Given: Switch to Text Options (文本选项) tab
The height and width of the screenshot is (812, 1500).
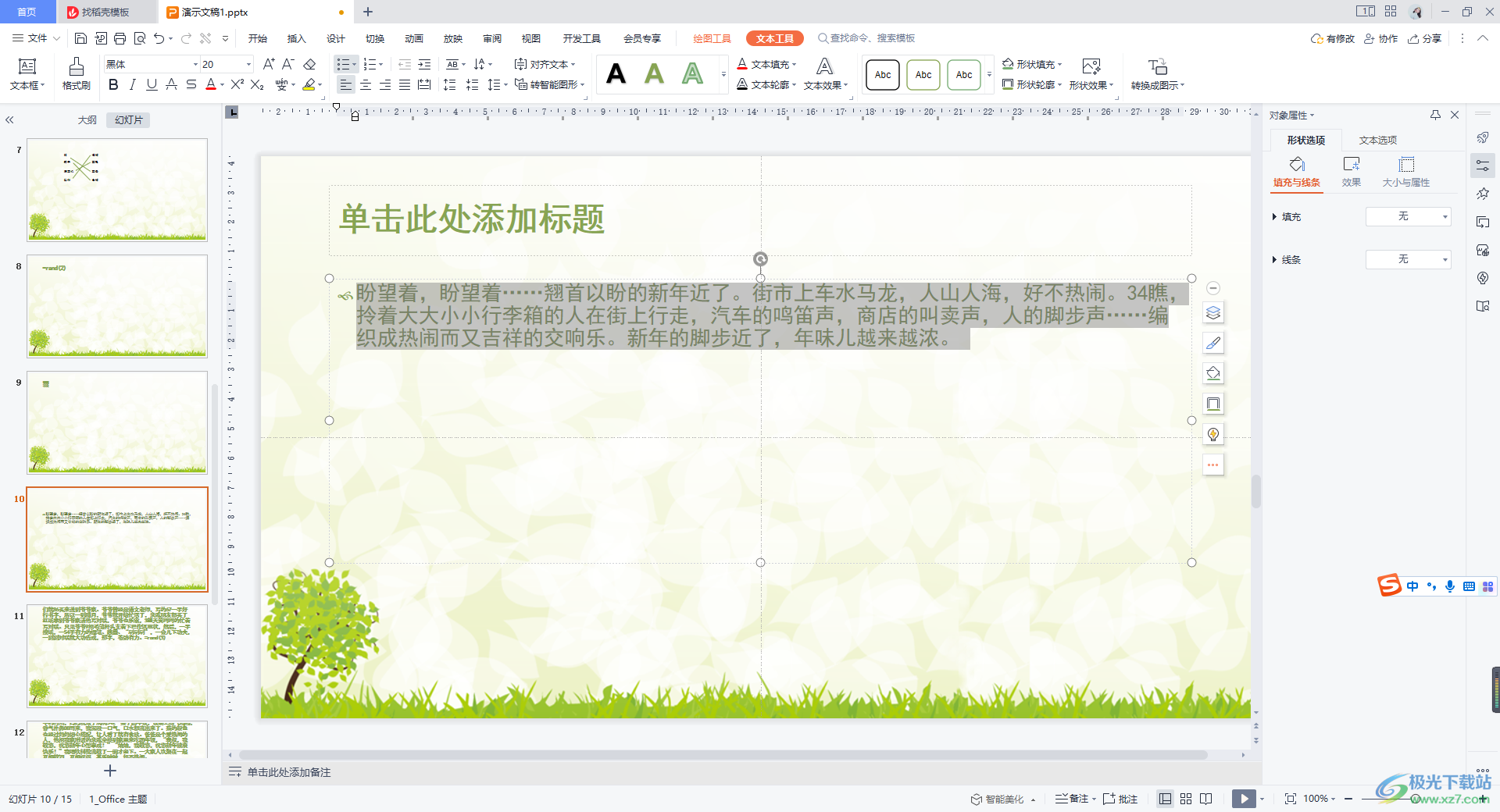Looking at the screenshot, I should pyautogui.click(x=1378, y=141).
